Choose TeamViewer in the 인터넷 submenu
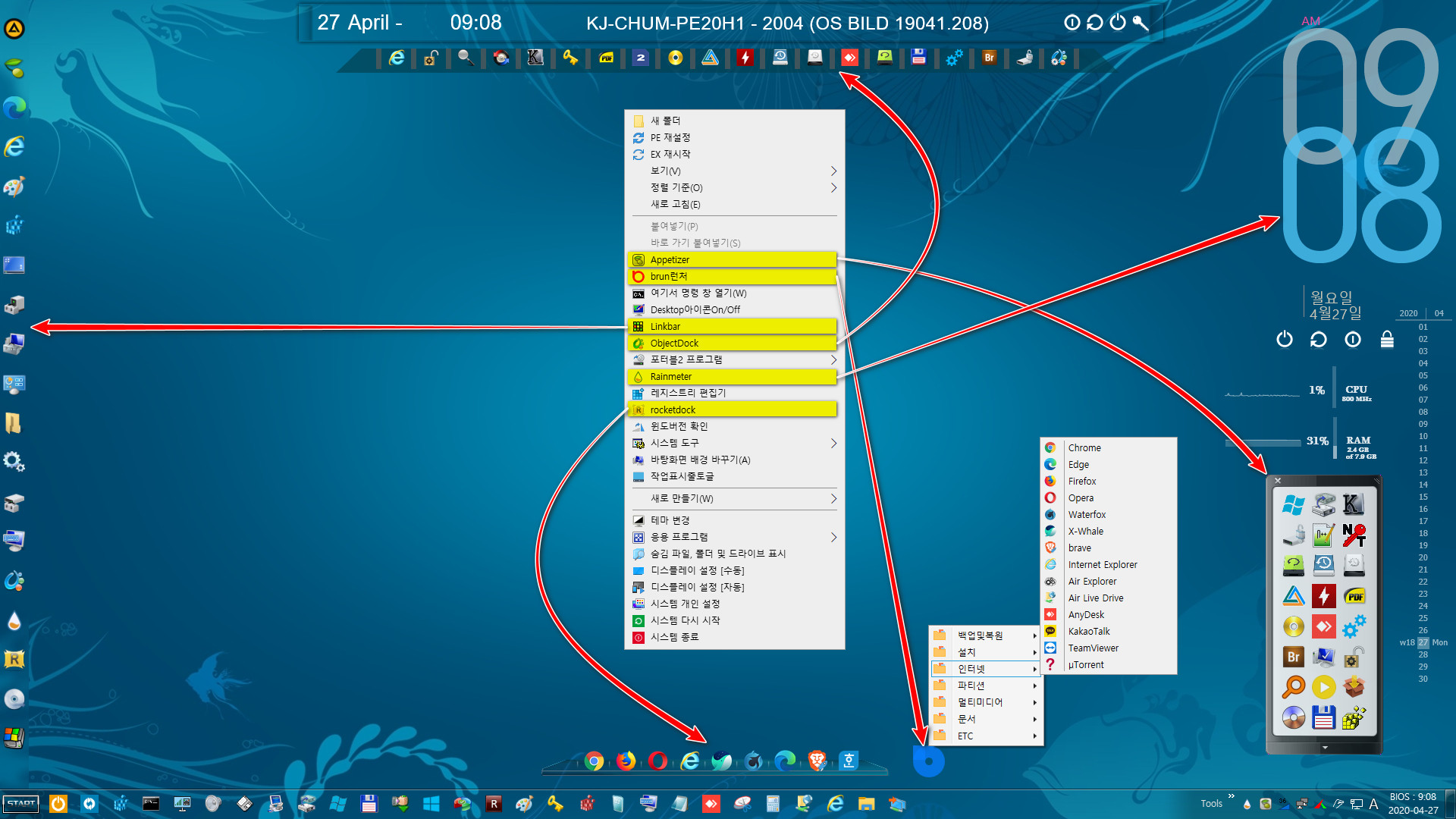 click(1109, 648)
